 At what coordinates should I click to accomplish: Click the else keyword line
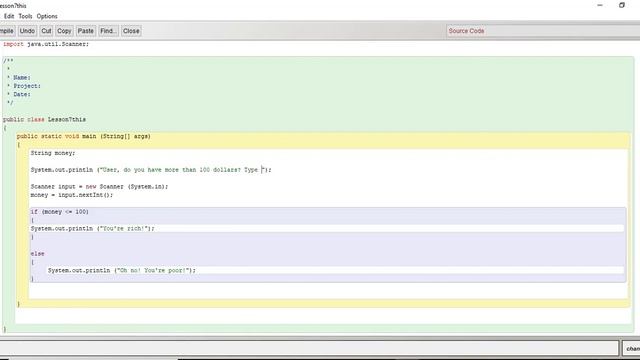pyautogui.click(x=38, y=254)
